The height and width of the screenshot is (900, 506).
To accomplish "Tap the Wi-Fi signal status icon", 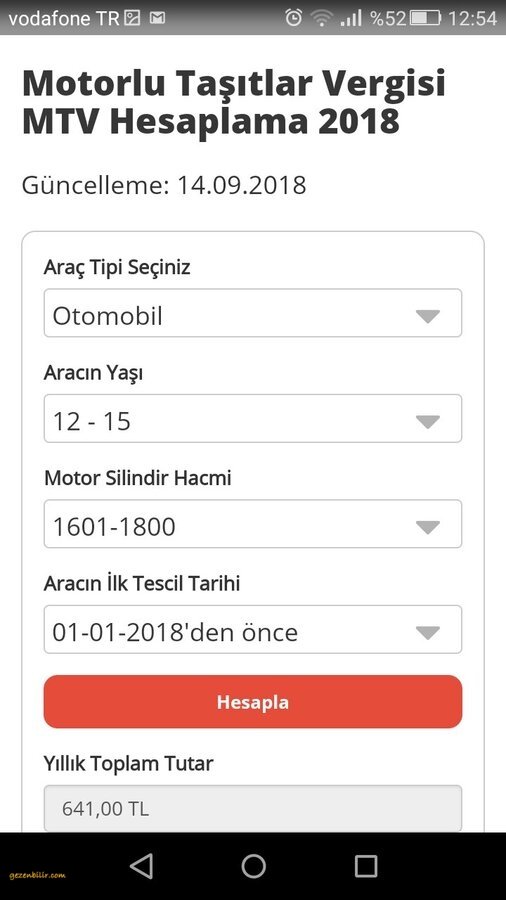I will 321,18.
